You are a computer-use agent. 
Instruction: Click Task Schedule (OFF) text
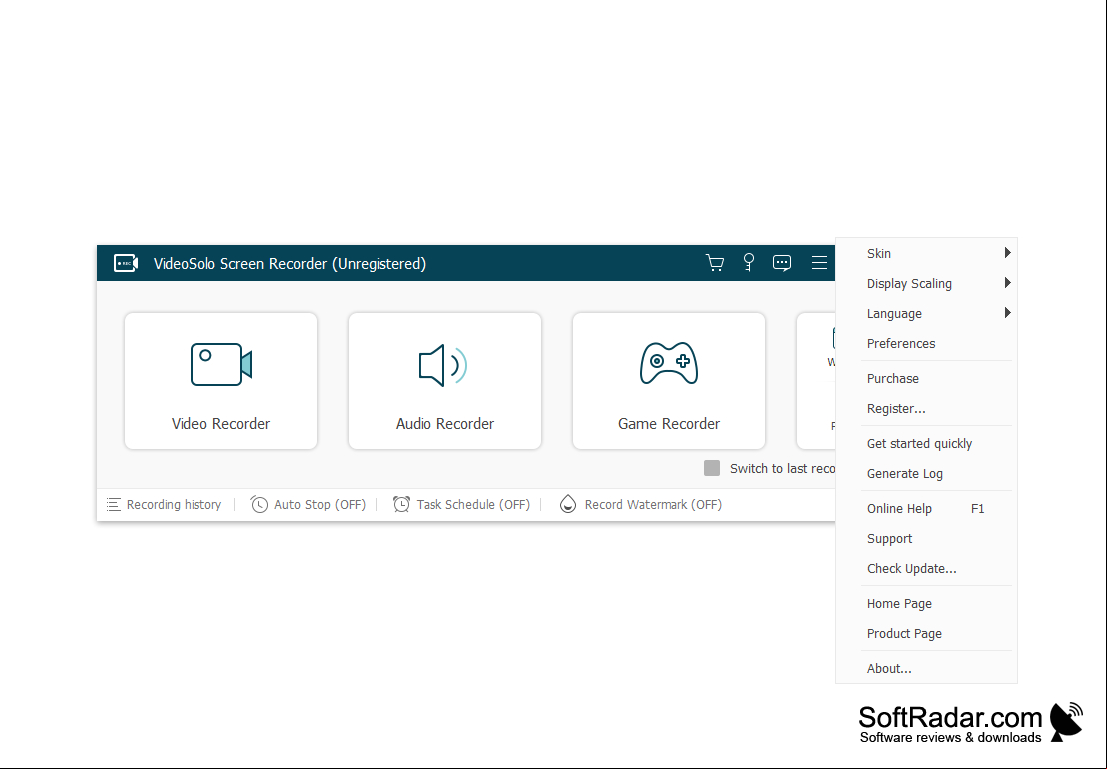tap(473, 504)
